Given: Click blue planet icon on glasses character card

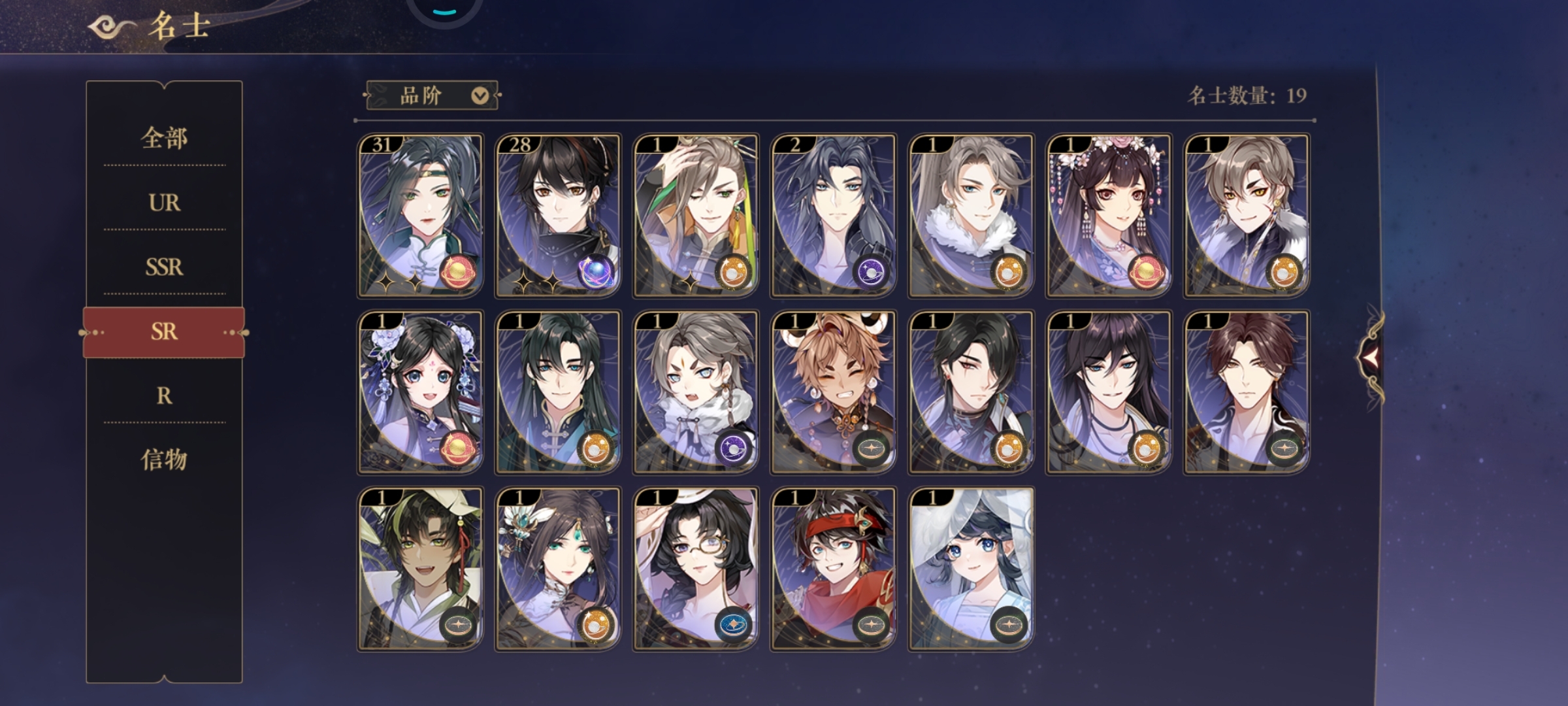Looking at the screenshot, I should pos(734,624).
